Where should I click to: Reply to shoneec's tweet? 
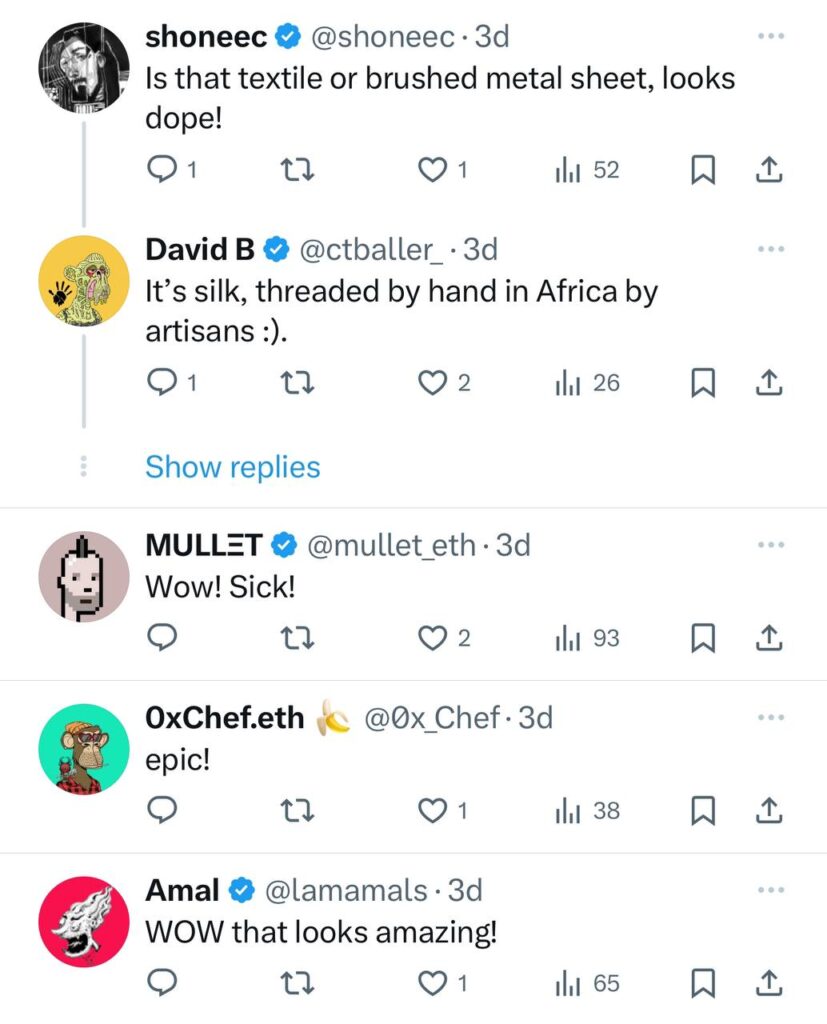(x=162, y=171)
